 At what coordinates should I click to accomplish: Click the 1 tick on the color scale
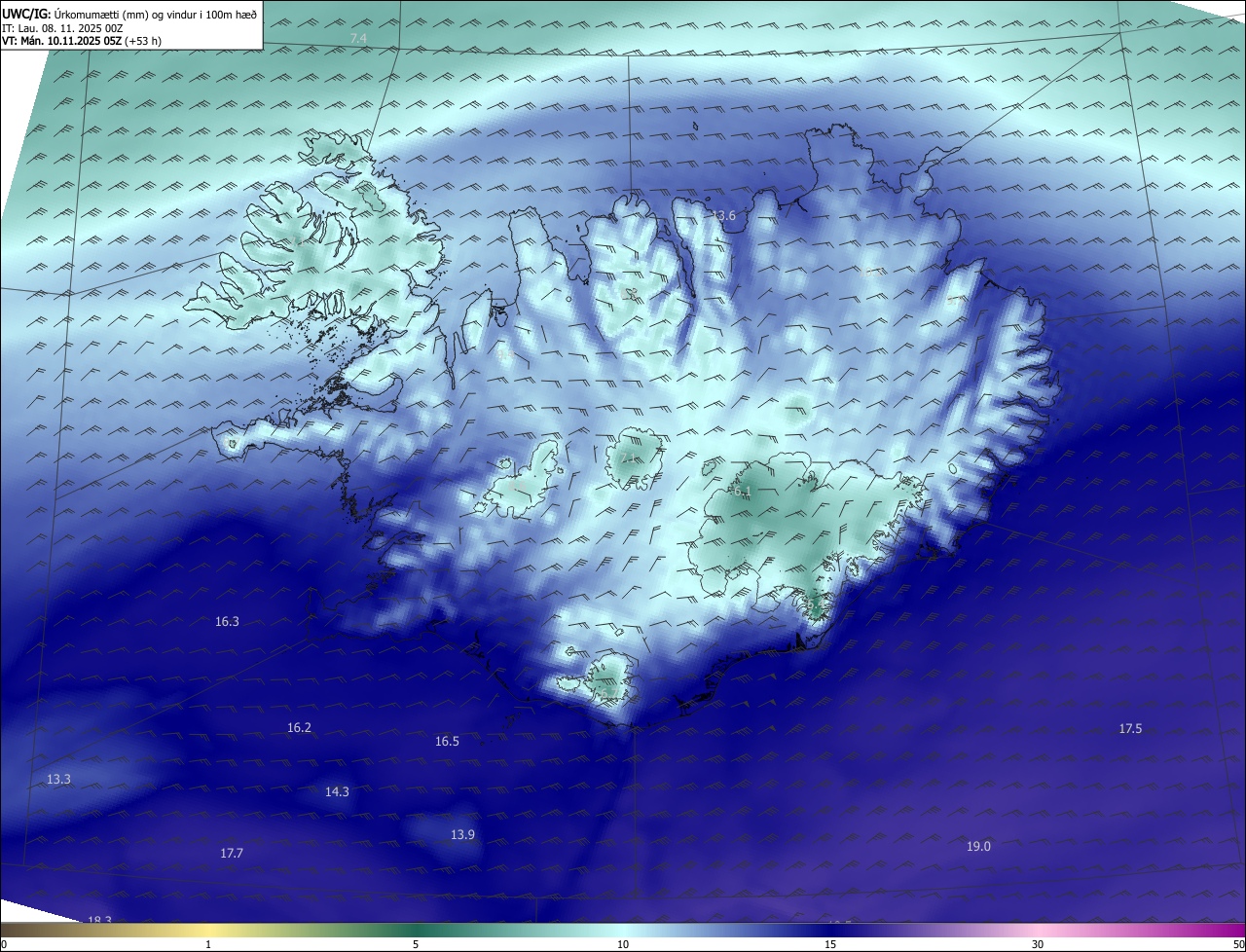[x=208, y=944]
